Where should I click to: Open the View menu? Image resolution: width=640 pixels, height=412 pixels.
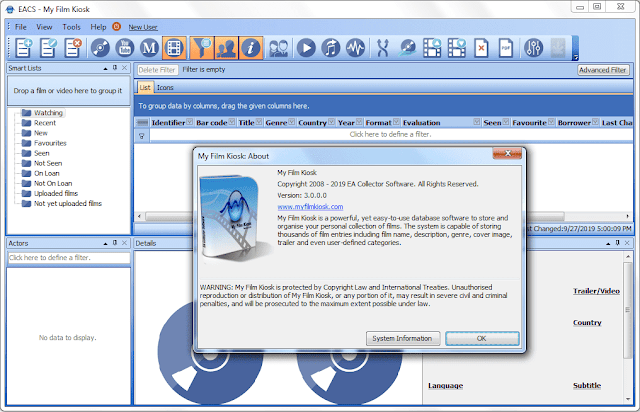44,27
